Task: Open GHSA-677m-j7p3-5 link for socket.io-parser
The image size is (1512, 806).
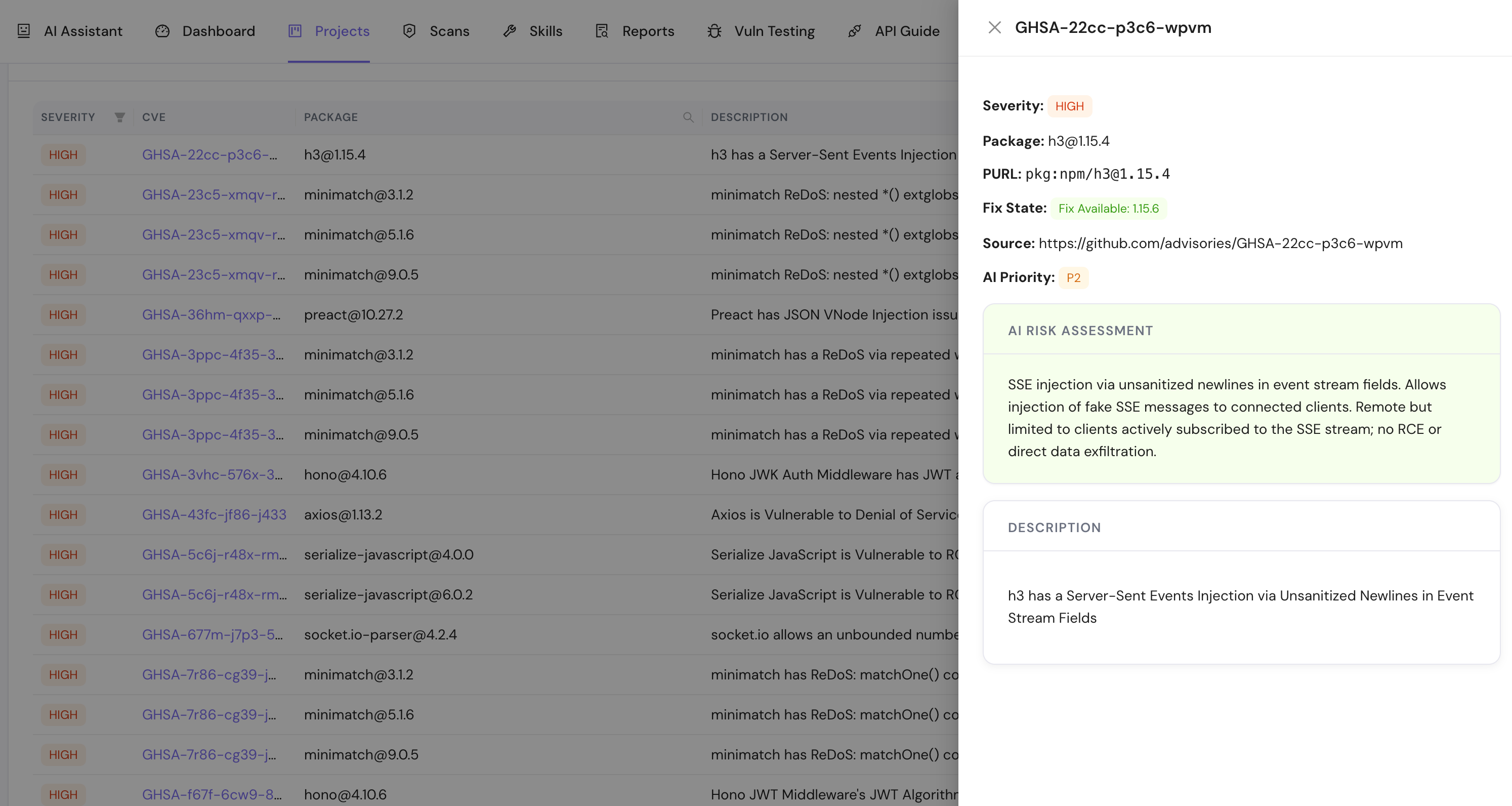Action: [213, 634]
